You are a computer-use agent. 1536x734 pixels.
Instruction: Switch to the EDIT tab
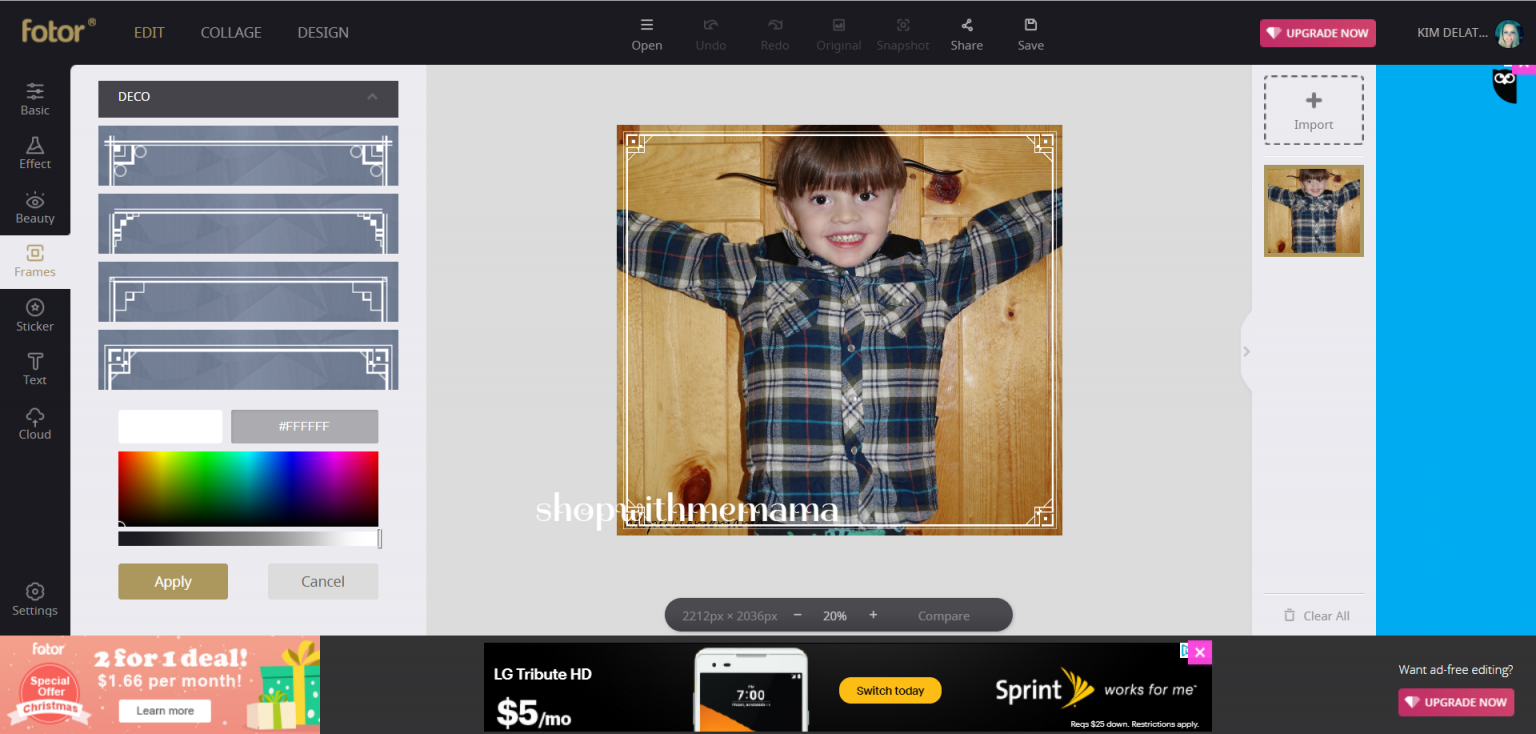[149, 32]
